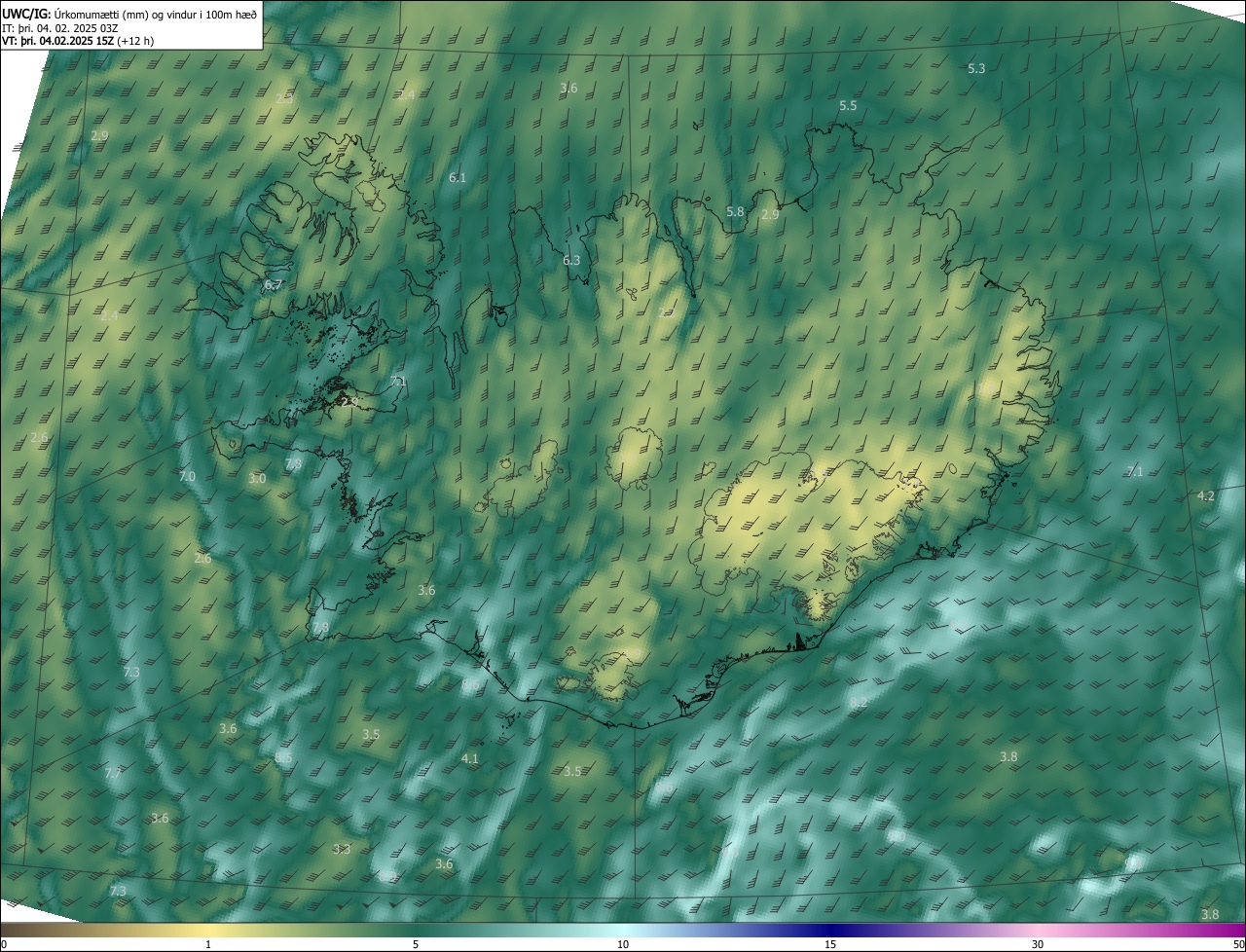Click the map value 7.7

113,773
